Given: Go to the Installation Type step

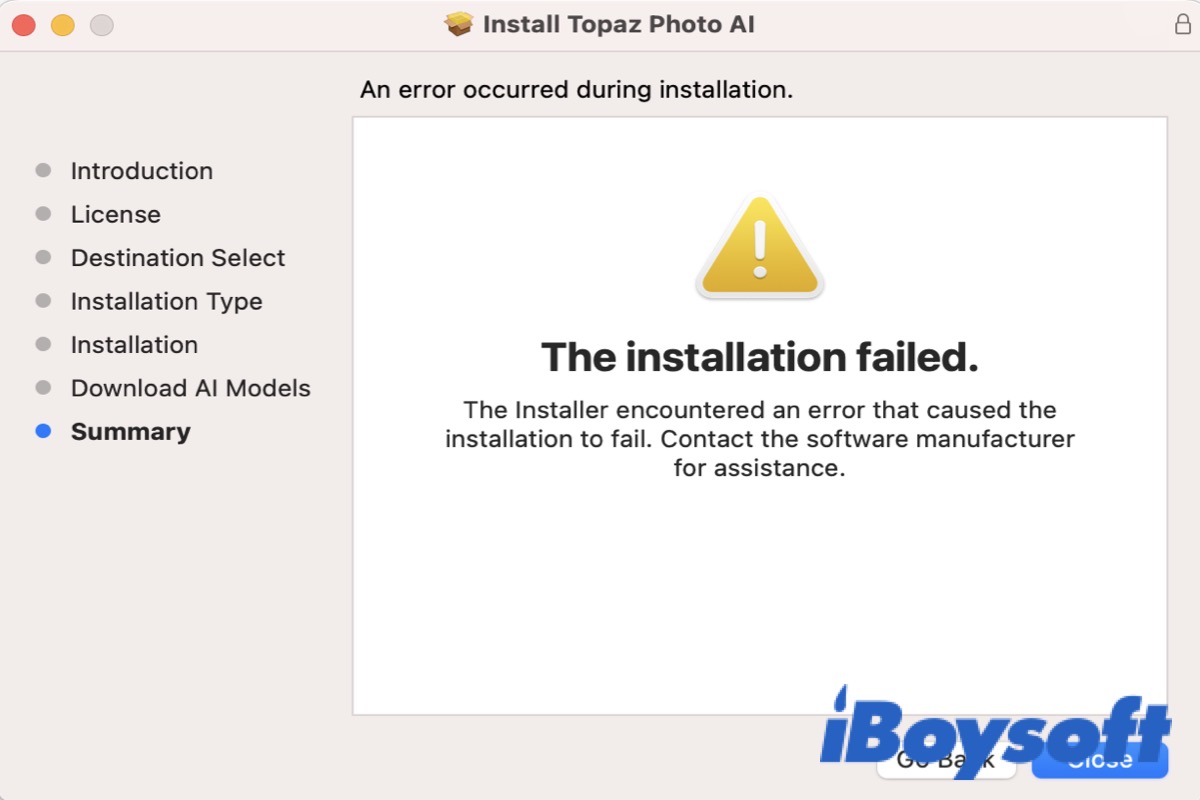Looking at the screenshot, I should [166, 301].
